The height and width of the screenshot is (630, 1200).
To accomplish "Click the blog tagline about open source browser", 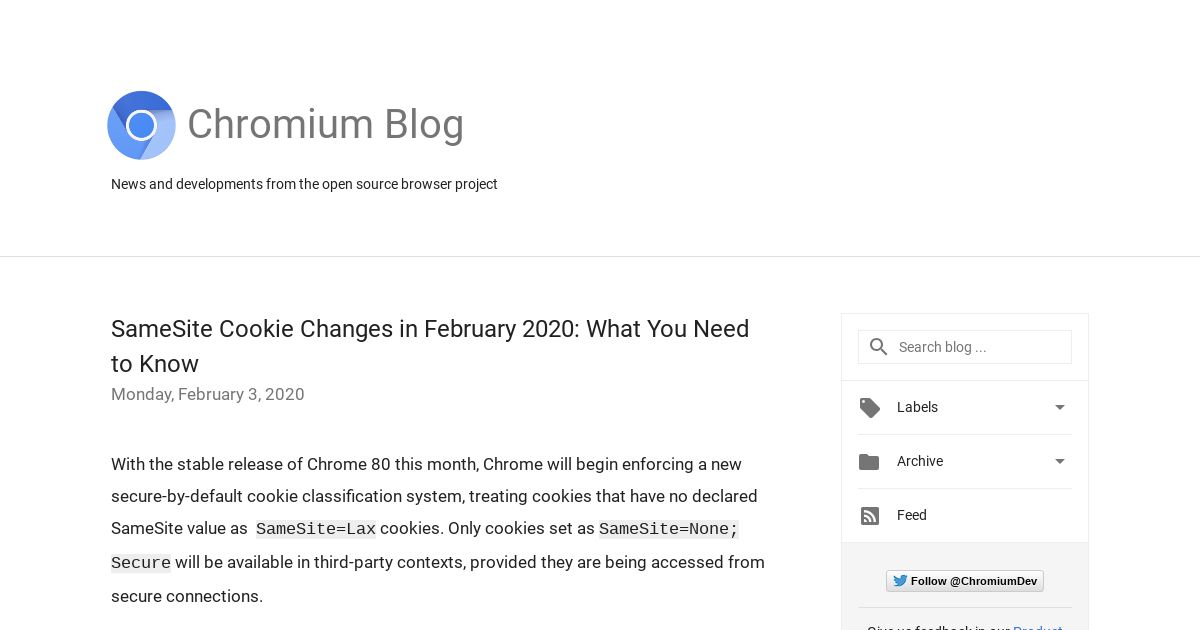I will [304, 184].
